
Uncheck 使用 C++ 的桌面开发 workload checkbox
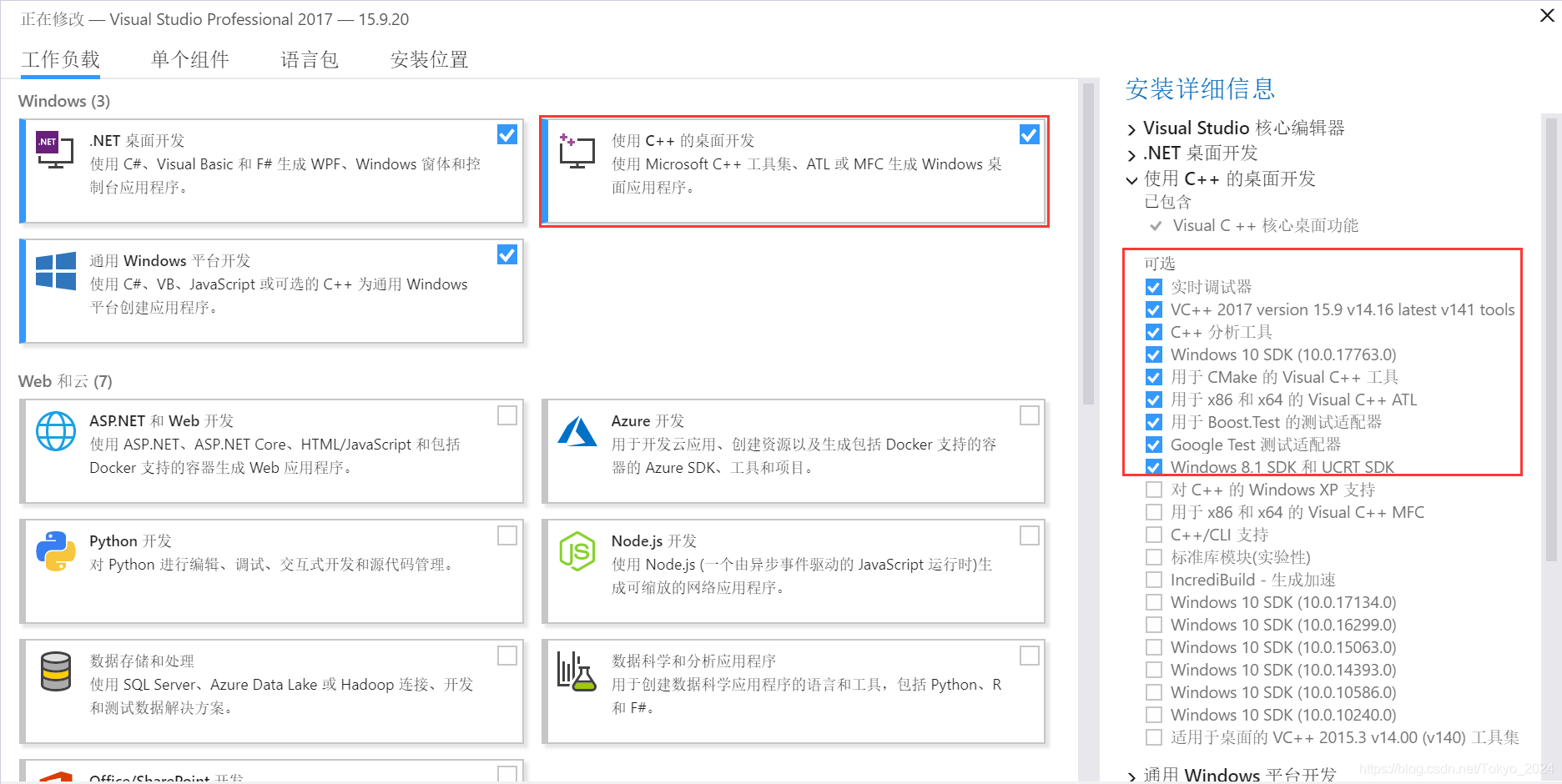[x=1030, y=134]
